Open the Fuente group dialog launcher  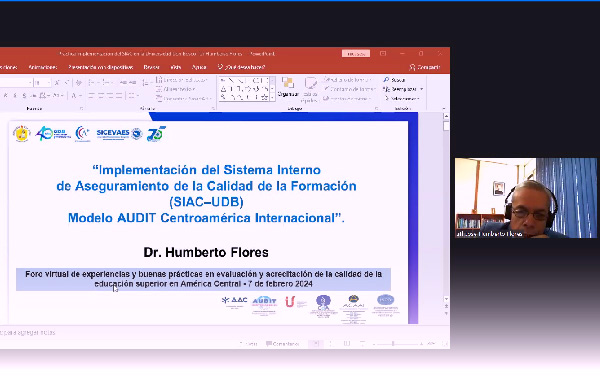[82, 109]
